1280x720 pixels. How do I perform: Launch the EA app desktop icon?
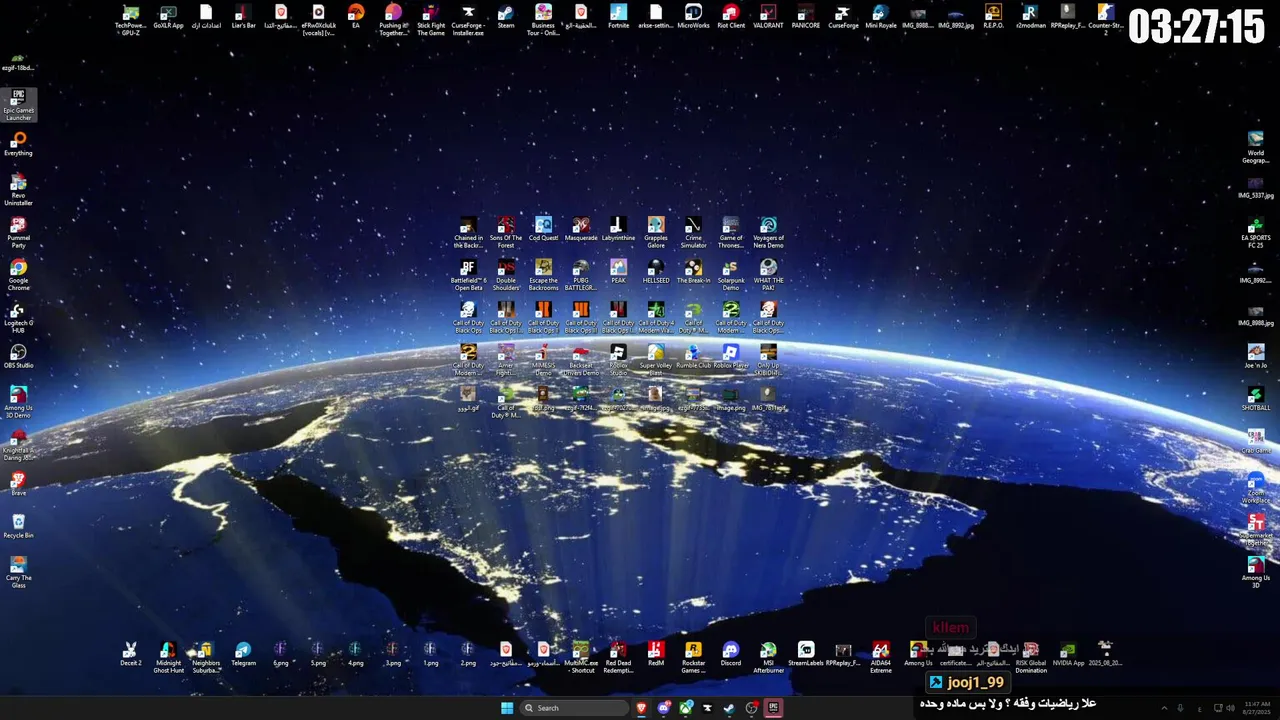coord(356,17)
